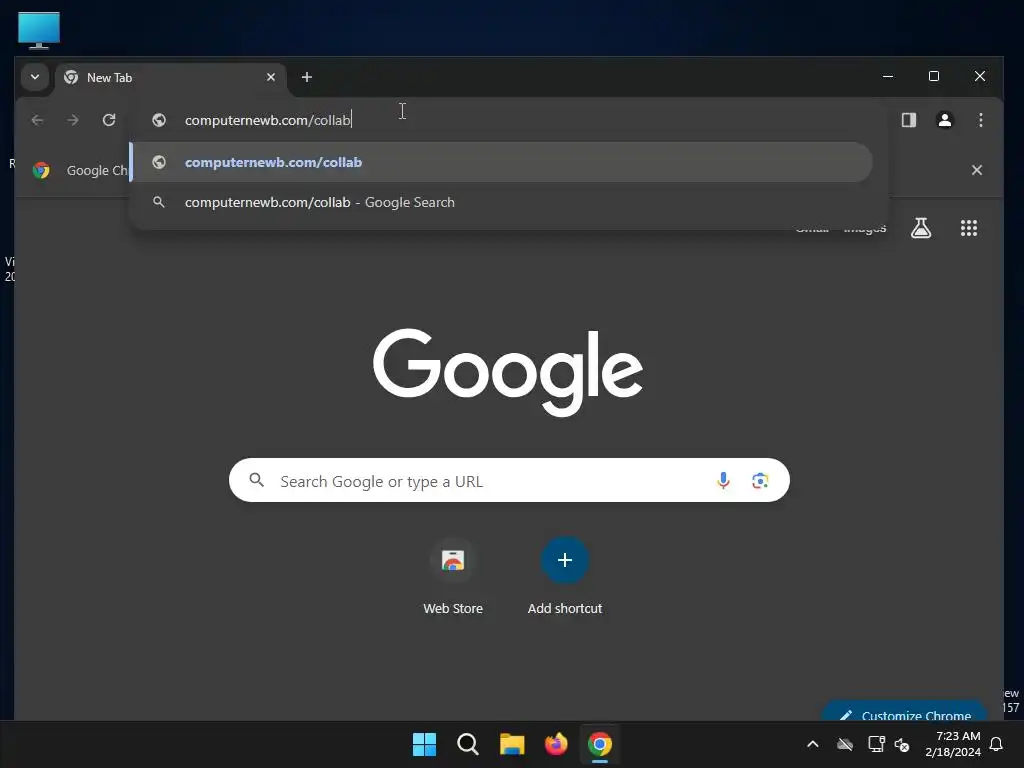Open File Explorer from taskbar
The image size is (1024, 768).
(512, 744)
